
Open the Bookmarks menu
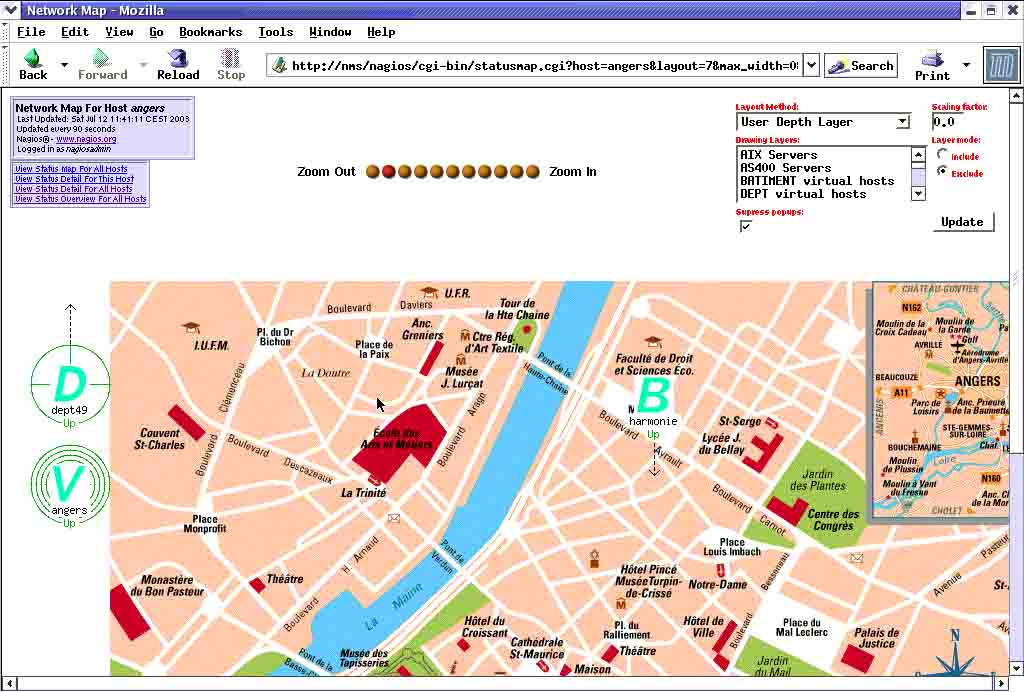pos(210,32)
